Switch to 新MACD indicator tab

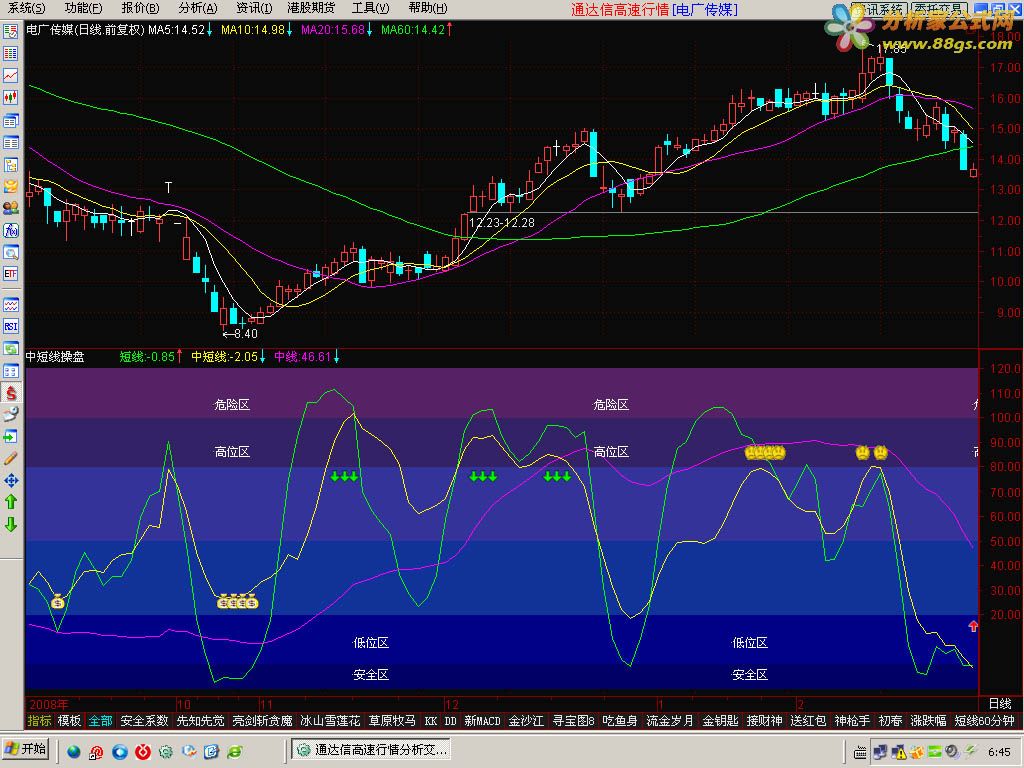tap(482, 721)
